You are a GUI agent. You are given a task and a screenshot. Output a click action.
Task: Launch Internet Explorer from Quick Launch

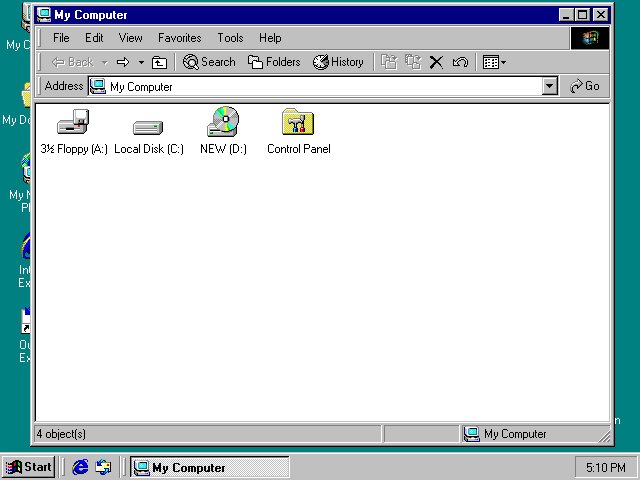point(81,467)
